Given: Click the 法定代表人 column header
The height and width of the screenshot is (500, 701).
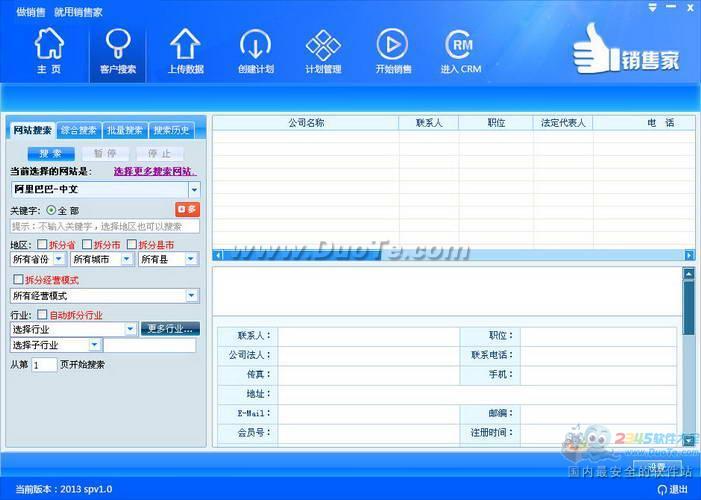Looking at the screenshot, I should coord(563,123).
